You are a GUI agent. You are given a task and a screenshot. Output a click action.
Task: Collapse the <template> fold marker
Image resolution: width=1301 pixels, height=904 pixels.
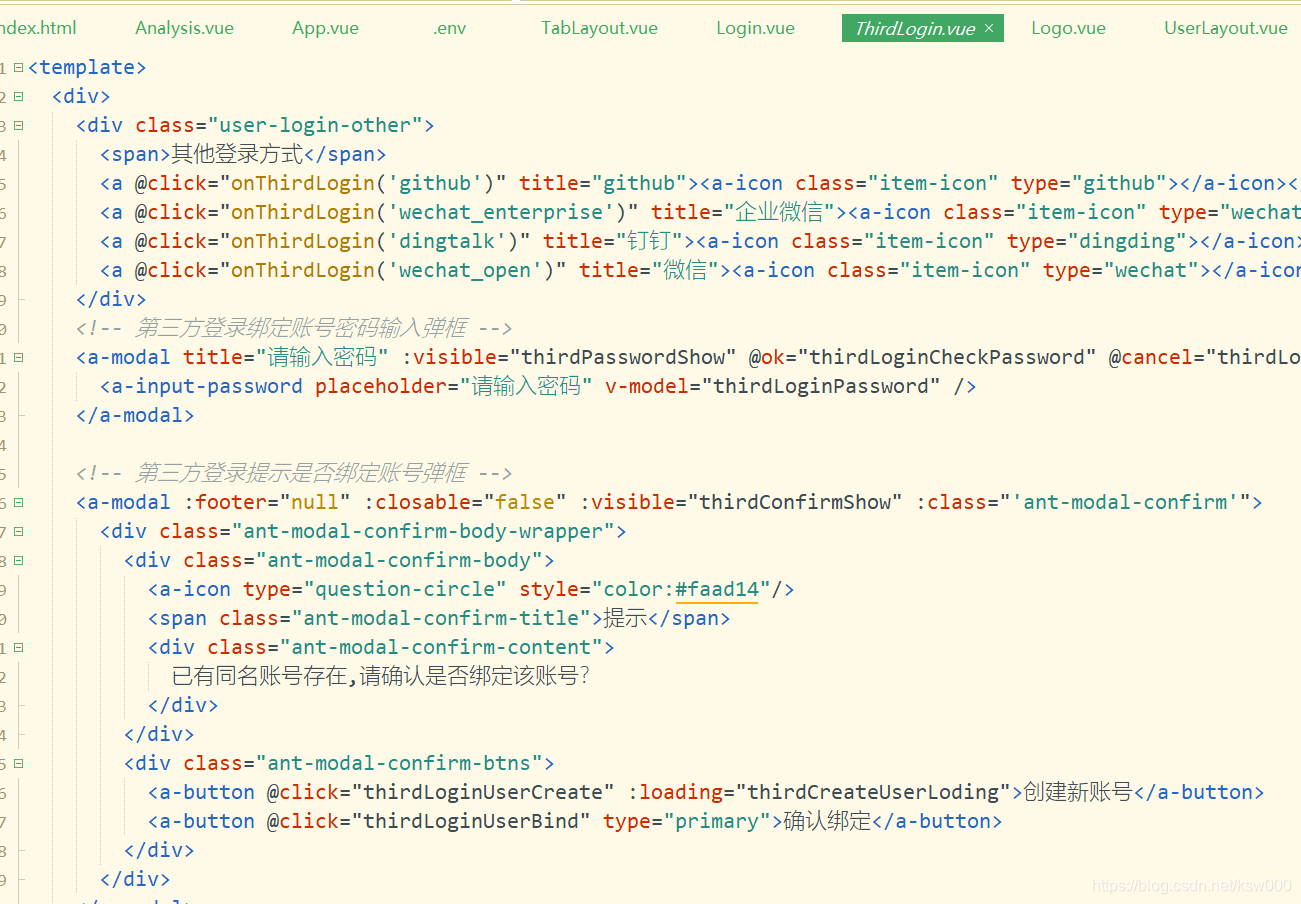click(x=19, y=68)
